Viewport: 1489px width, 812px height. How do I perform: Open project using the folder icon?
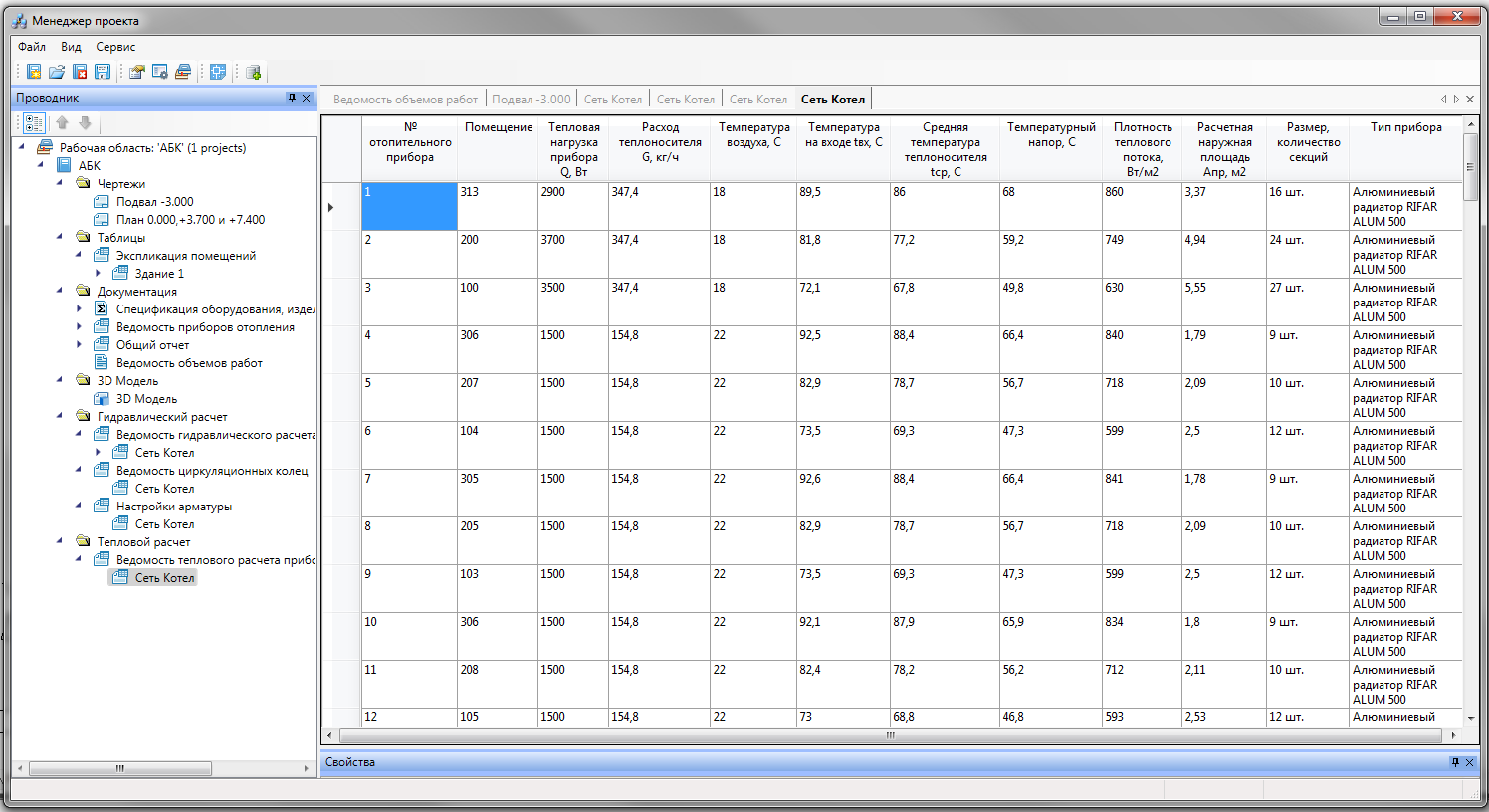coord(57,72)
